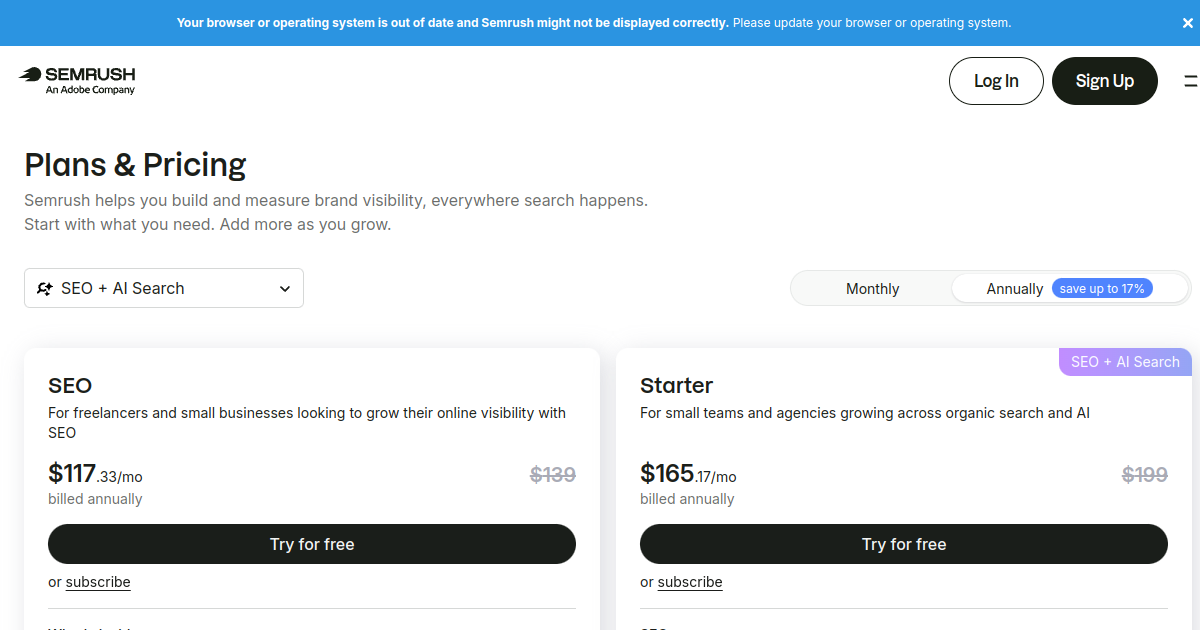
Task: Start free trial for Starter plan
Action: coord(904,544)
